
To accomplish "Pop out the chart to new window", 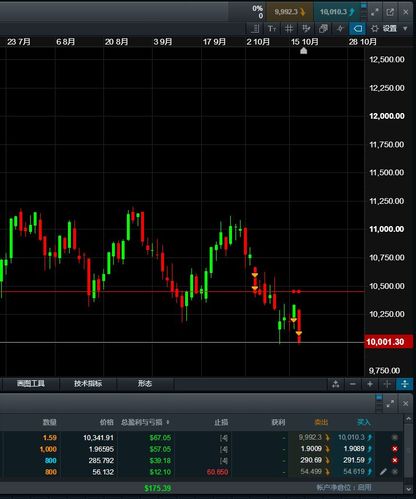I will coord(390,12).
